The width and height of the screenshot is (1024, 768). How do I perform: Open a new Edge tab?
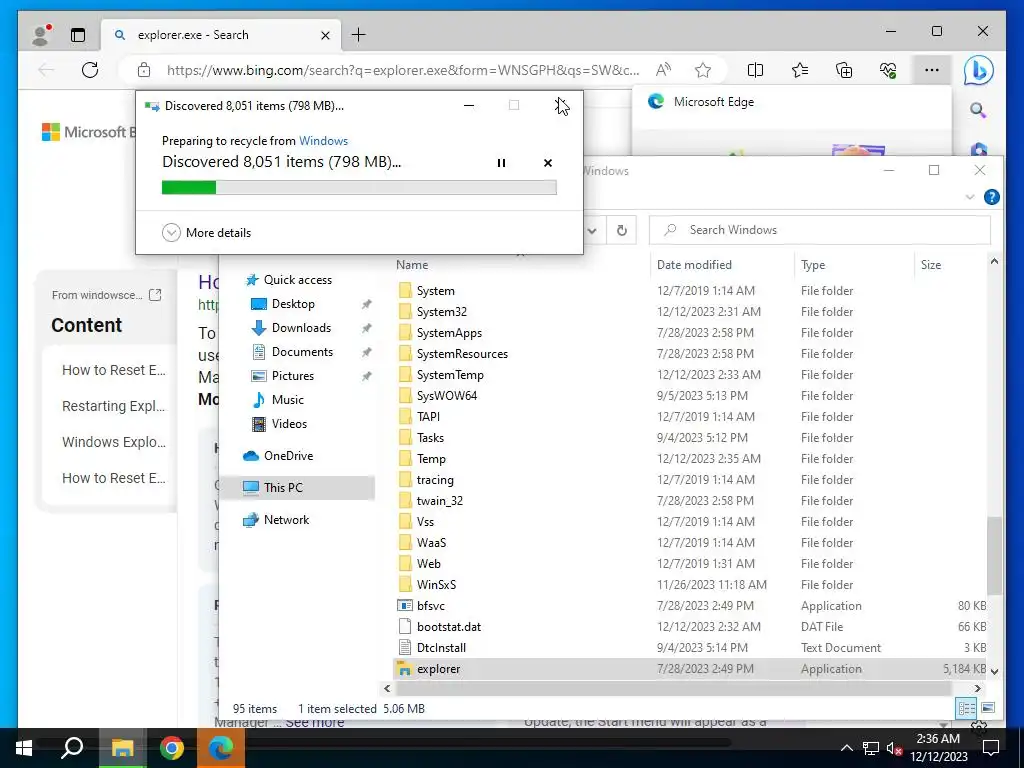[x=359, y=35]
